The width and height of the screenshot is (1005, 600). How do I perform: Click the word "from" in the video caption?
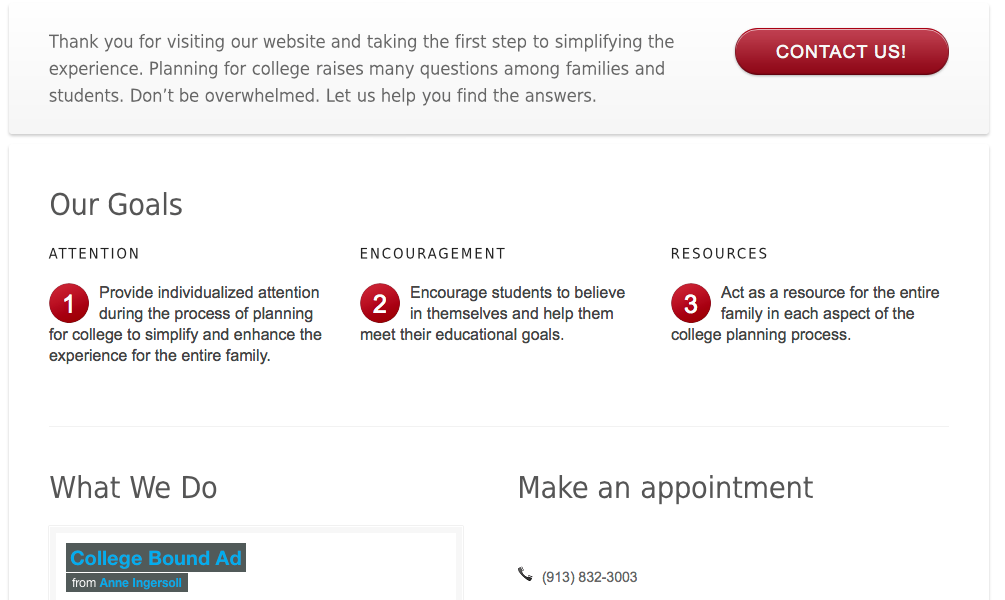(84, 583)
